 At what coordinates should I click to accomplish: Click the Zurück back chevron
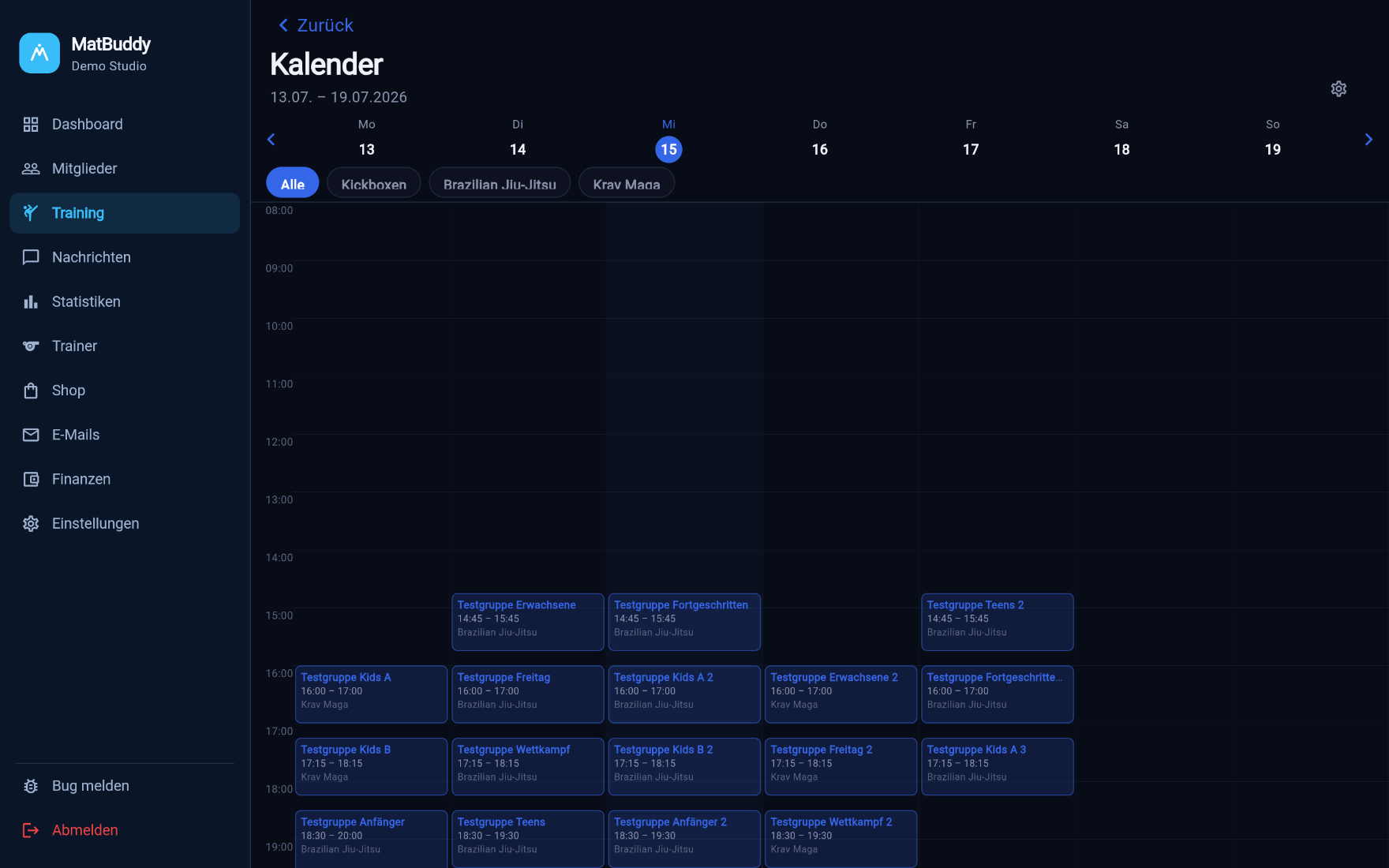[283, 25]
